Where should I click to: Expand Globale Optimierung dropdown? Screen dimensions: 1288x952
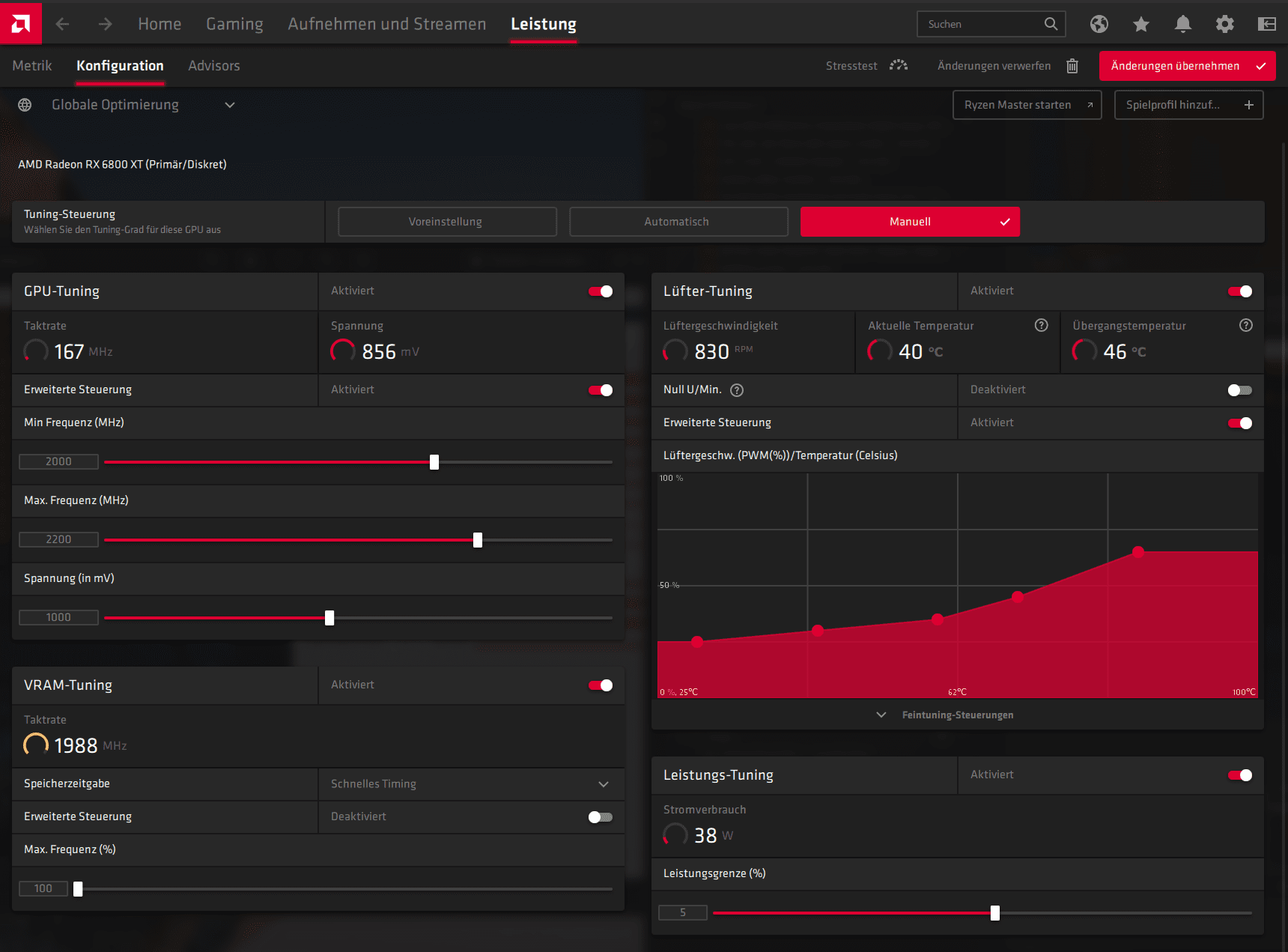(x=230, y=105)
